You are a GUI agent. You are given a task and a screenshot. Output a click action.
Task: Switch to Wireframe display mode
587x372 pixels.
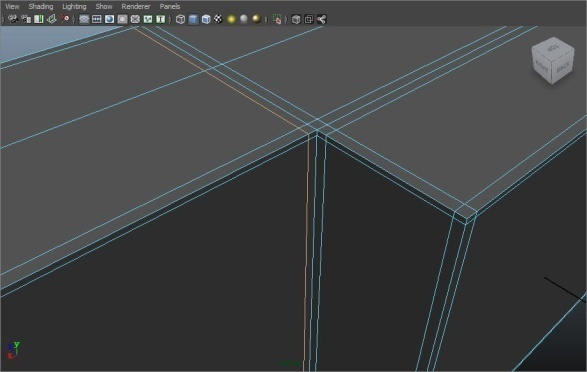point(180,19)
